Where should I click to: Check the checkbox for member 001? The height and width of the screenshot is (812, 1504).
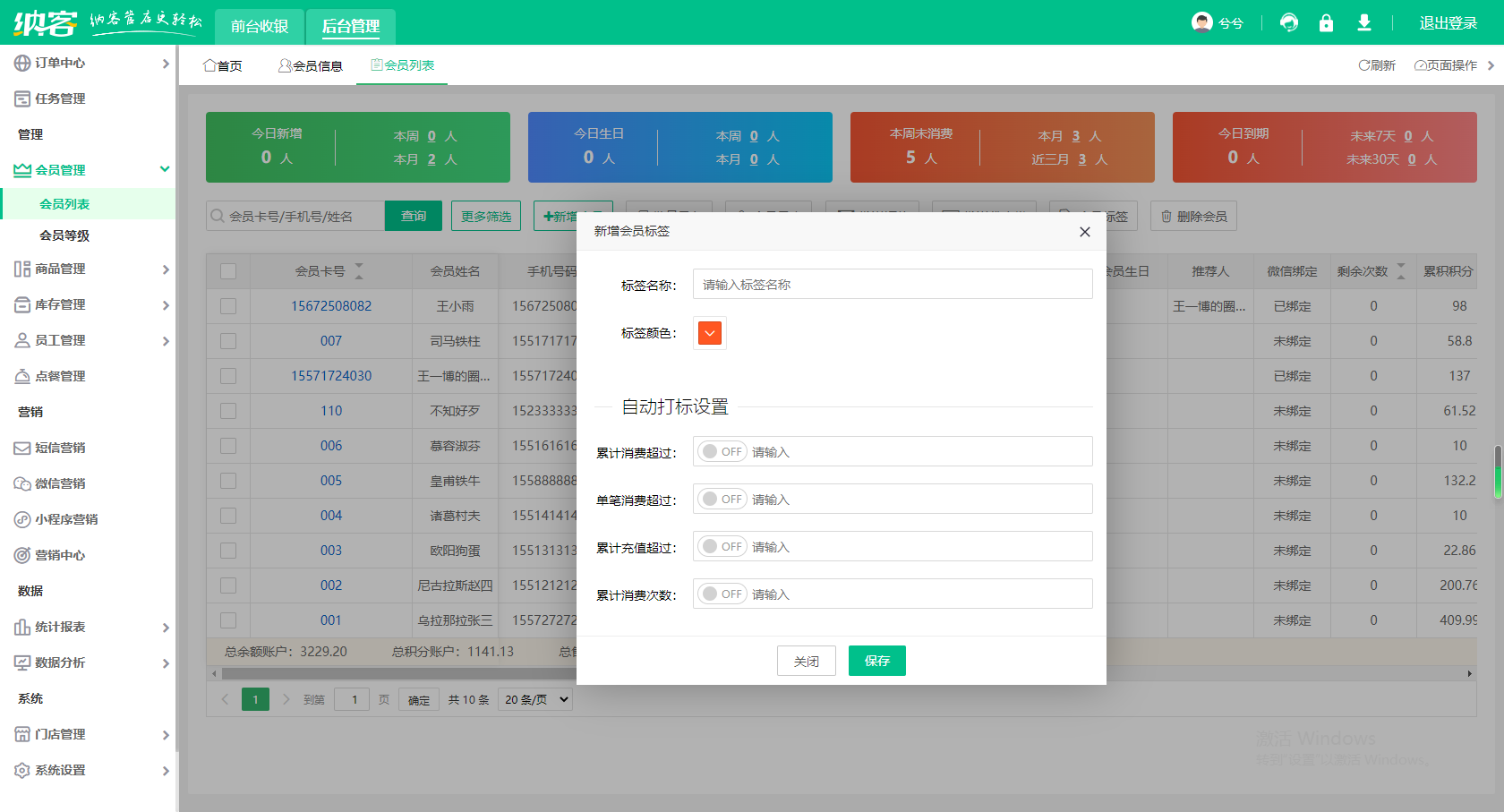pyautogui.click(x=228, y=620)
